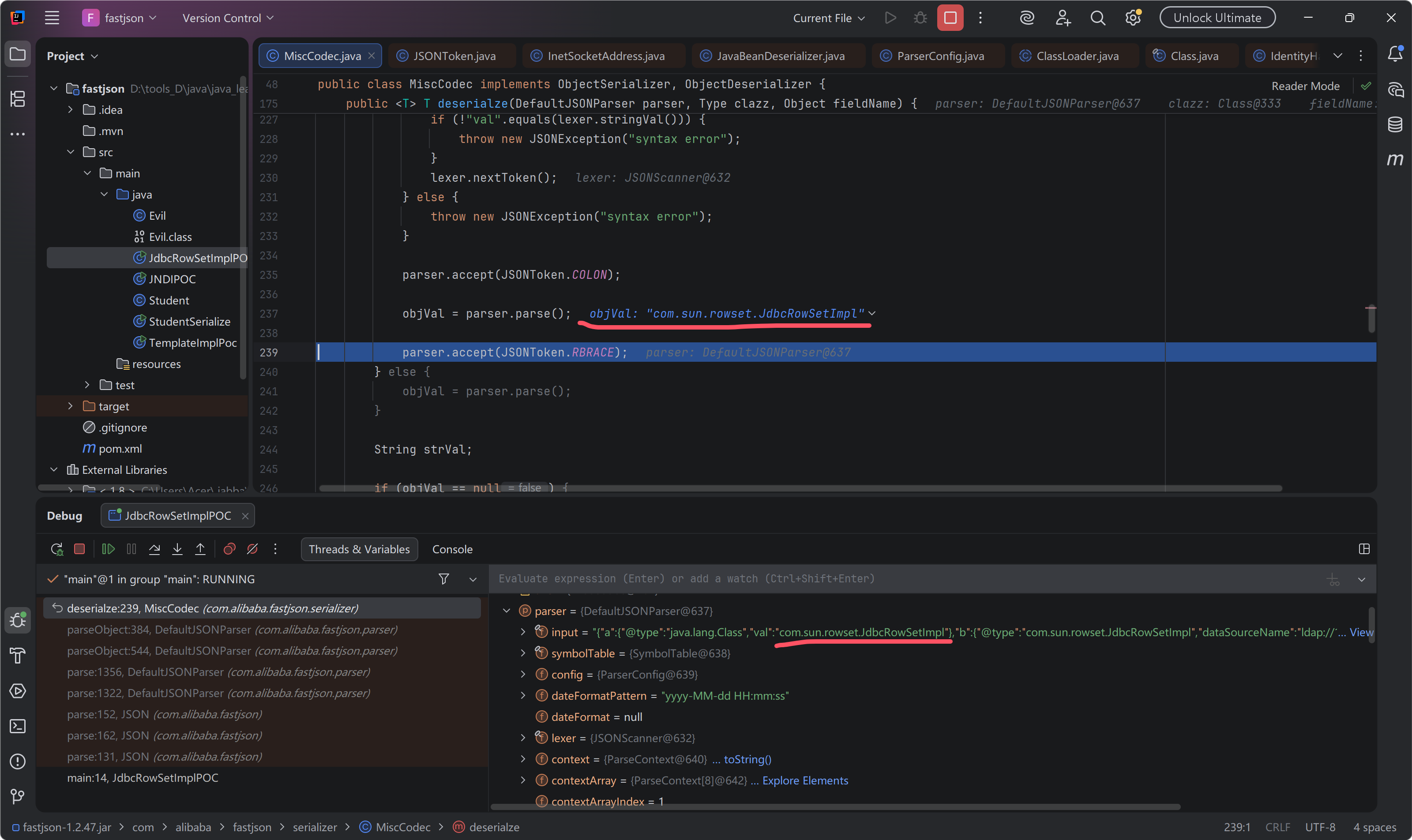Open the Debug tool window icon in left sidebar
The image size is (1412, 840).
(18, 620)
